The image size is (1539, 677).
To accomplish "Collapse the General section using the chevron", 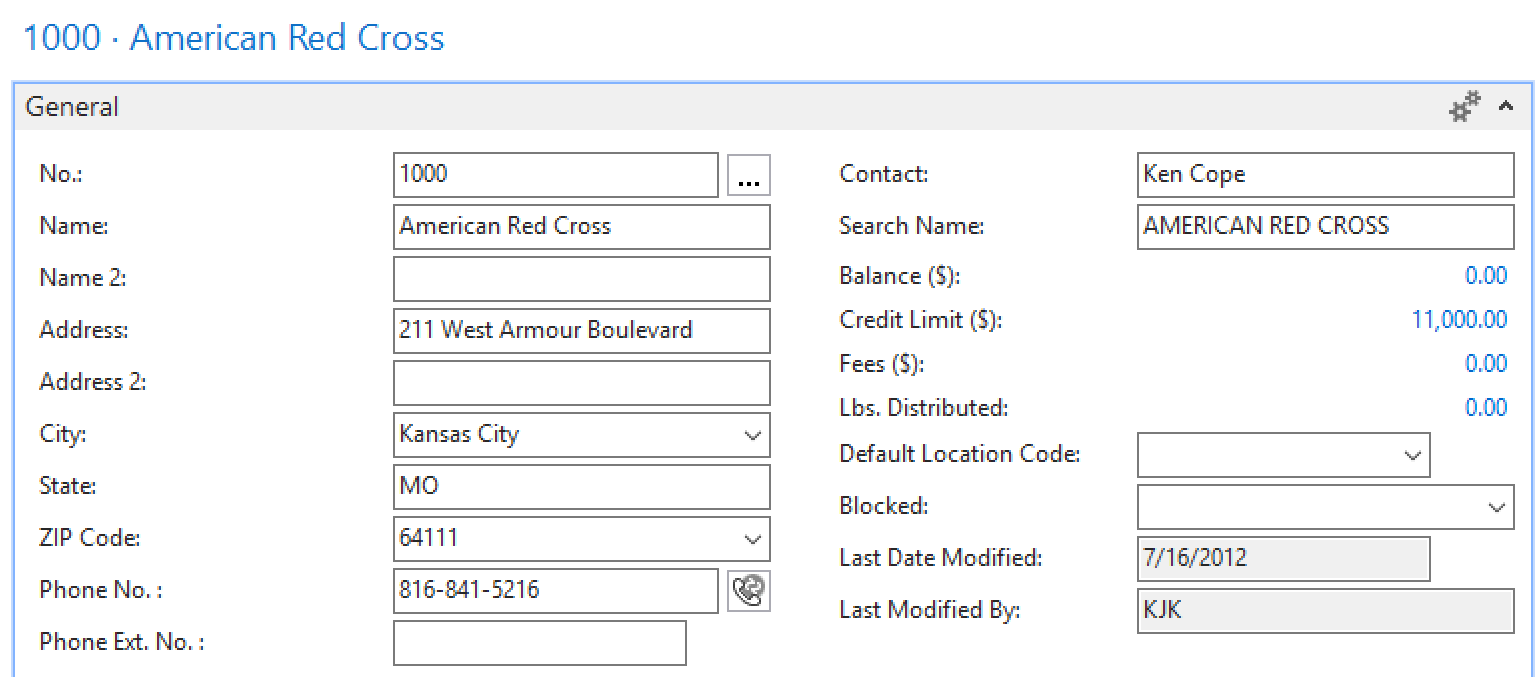I will point(1506,107).
